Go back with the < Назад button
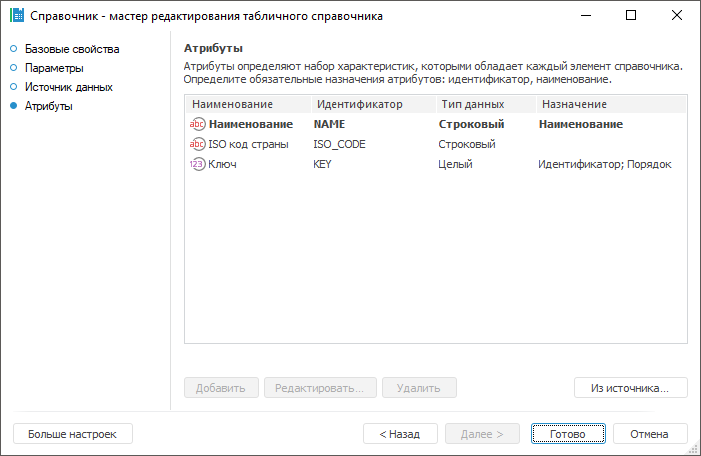701x456 pixels. [400, 434]
